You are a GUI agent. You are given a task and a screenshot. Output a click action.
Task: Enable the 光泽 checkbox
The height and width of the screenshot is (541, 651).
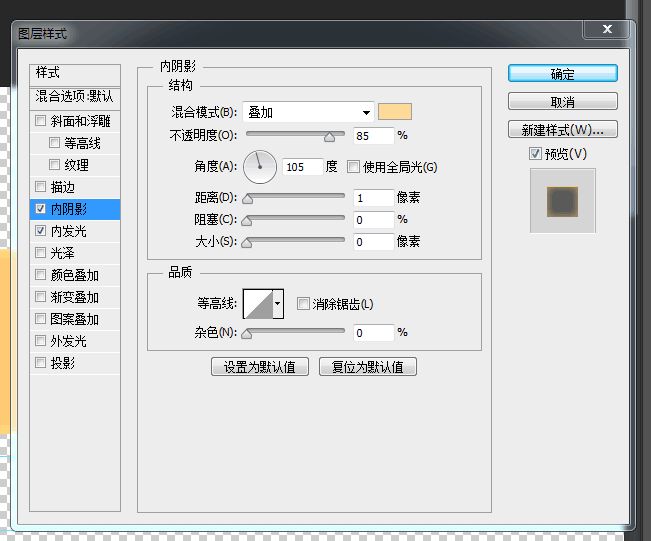40,252
